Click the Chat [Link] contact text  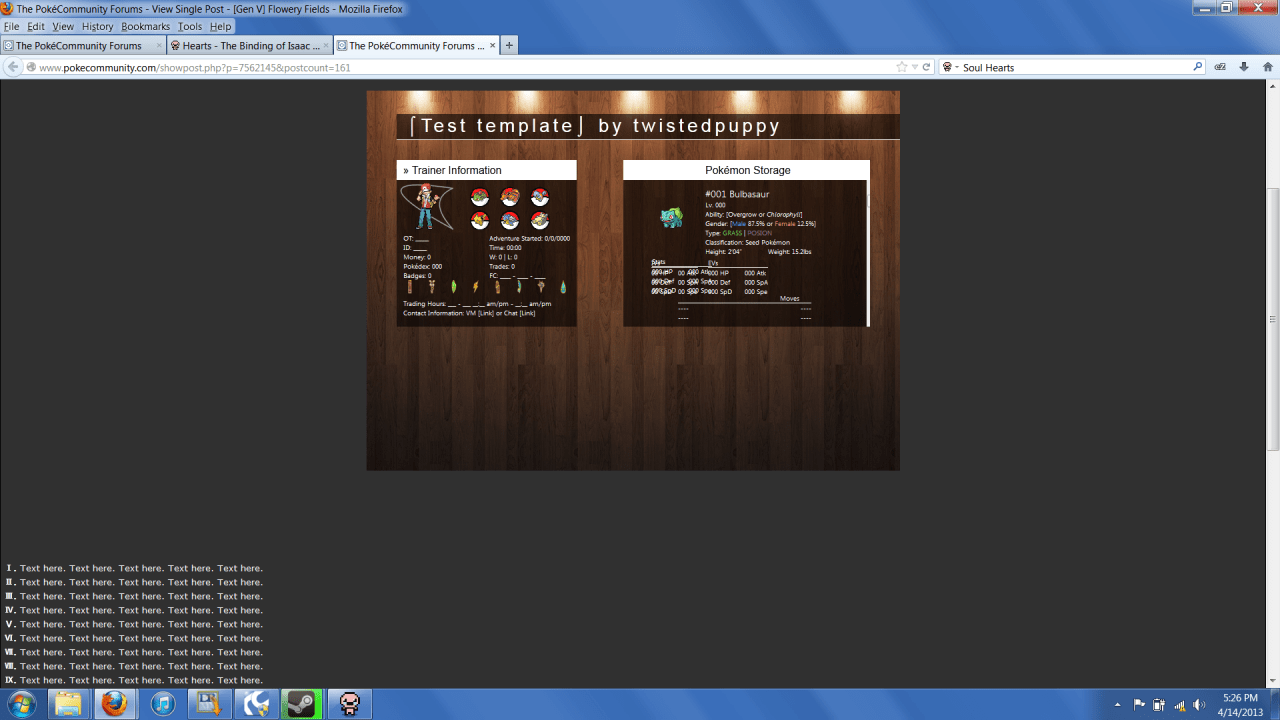click(518, 313)
